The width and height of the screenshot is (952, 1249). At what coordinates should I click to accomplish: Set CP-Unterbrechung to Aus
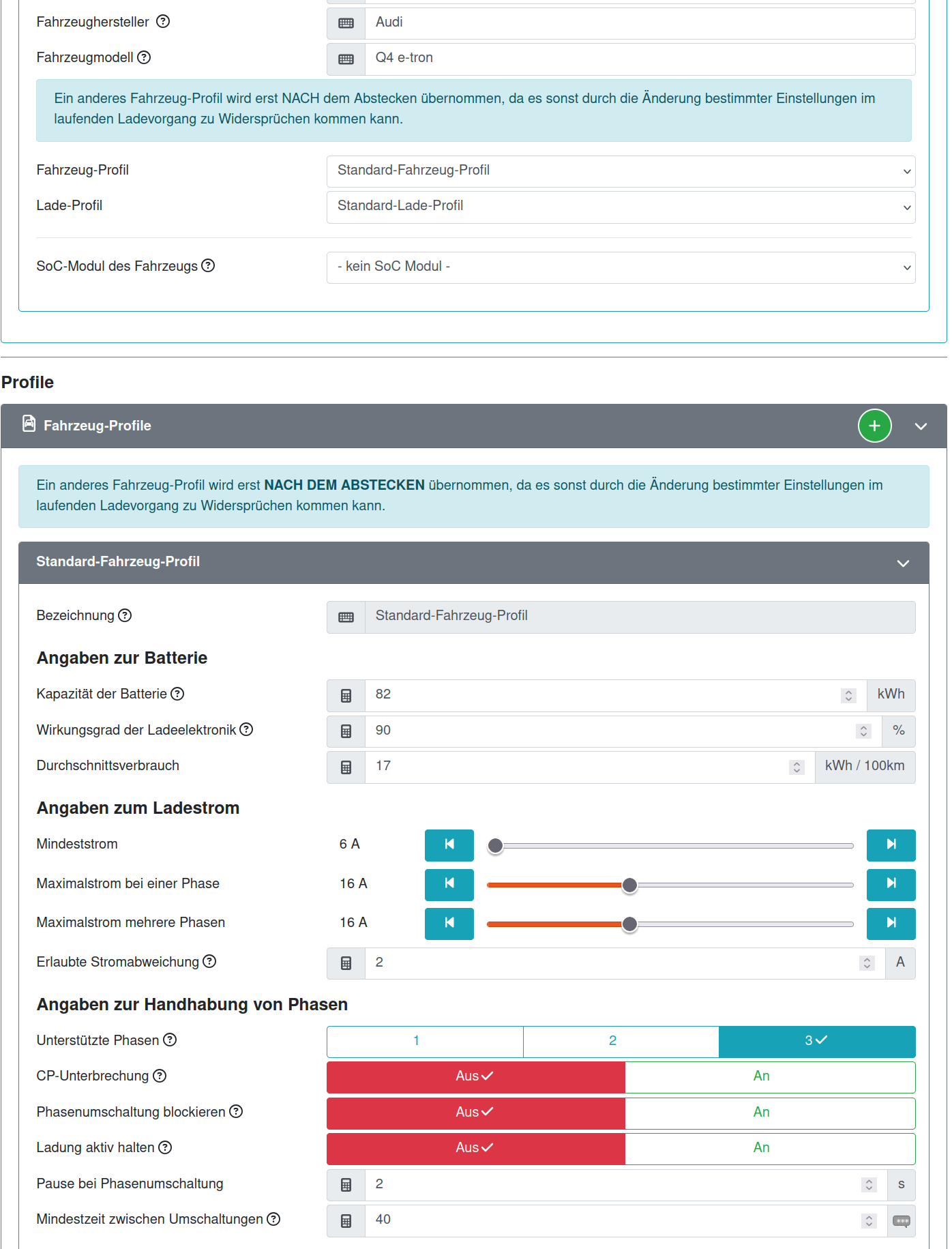(x=476, y=1078)
